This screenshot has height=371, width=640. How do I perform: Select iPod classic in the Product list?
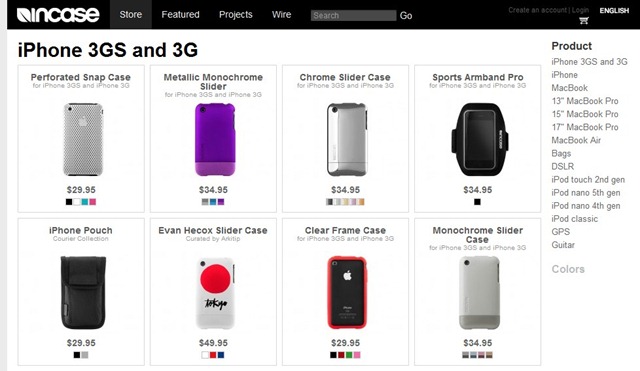click(x=574, y=219)
